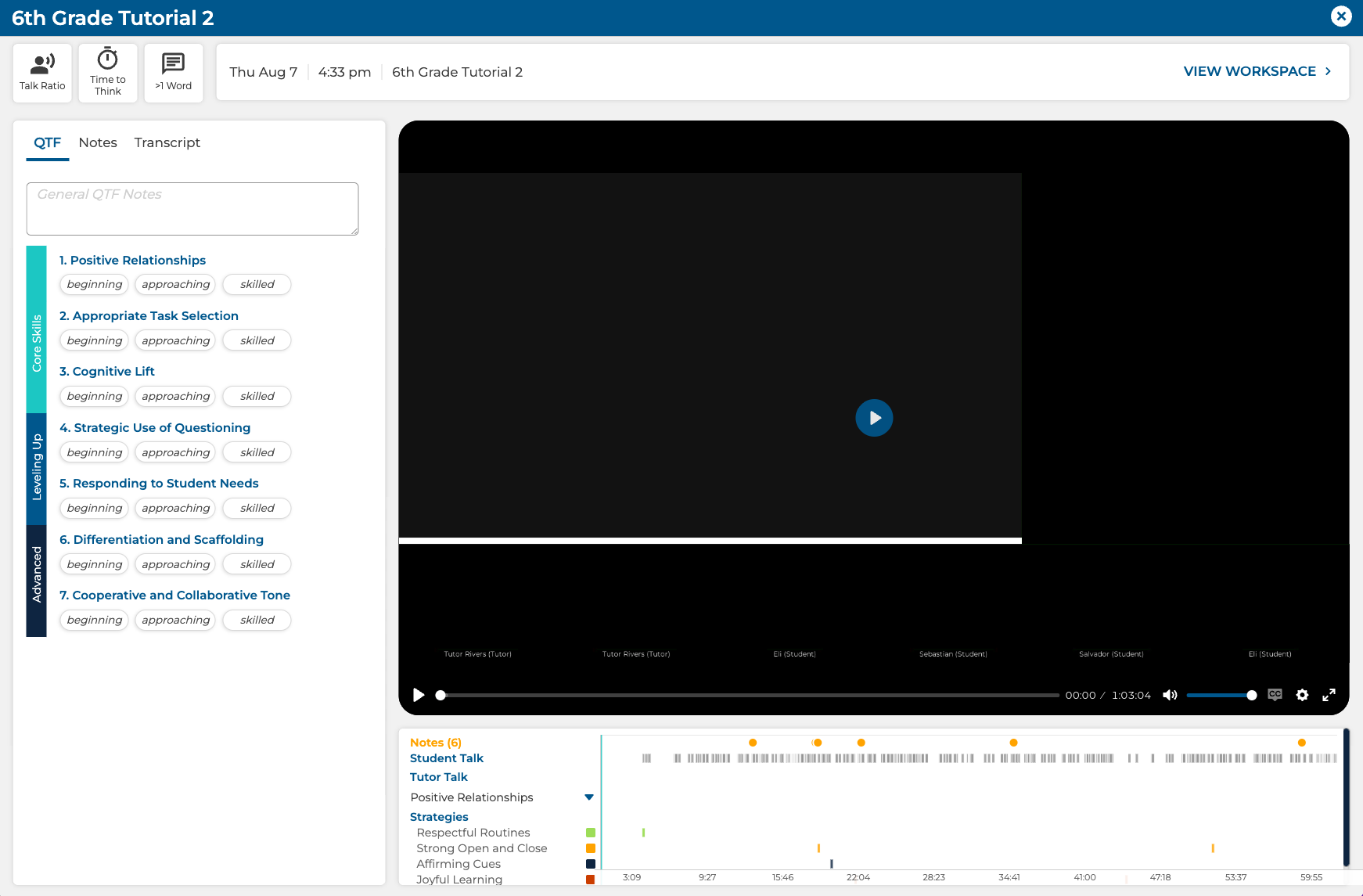Select 'approaching' for Cognitive Lift
This screenshot has height=896, width=1363.
tap(175, 396)
